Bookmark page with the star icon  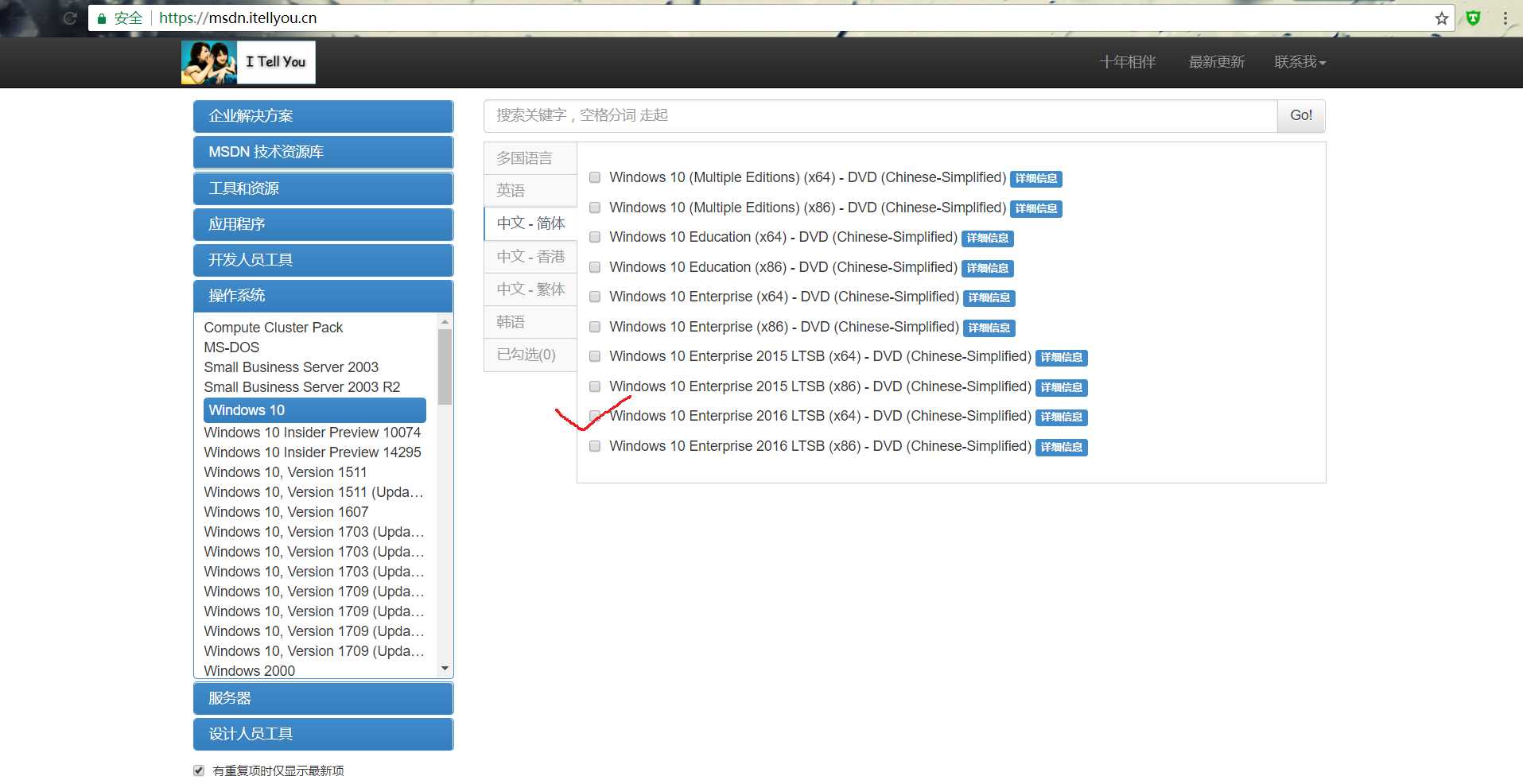(x=1441, y=18)
